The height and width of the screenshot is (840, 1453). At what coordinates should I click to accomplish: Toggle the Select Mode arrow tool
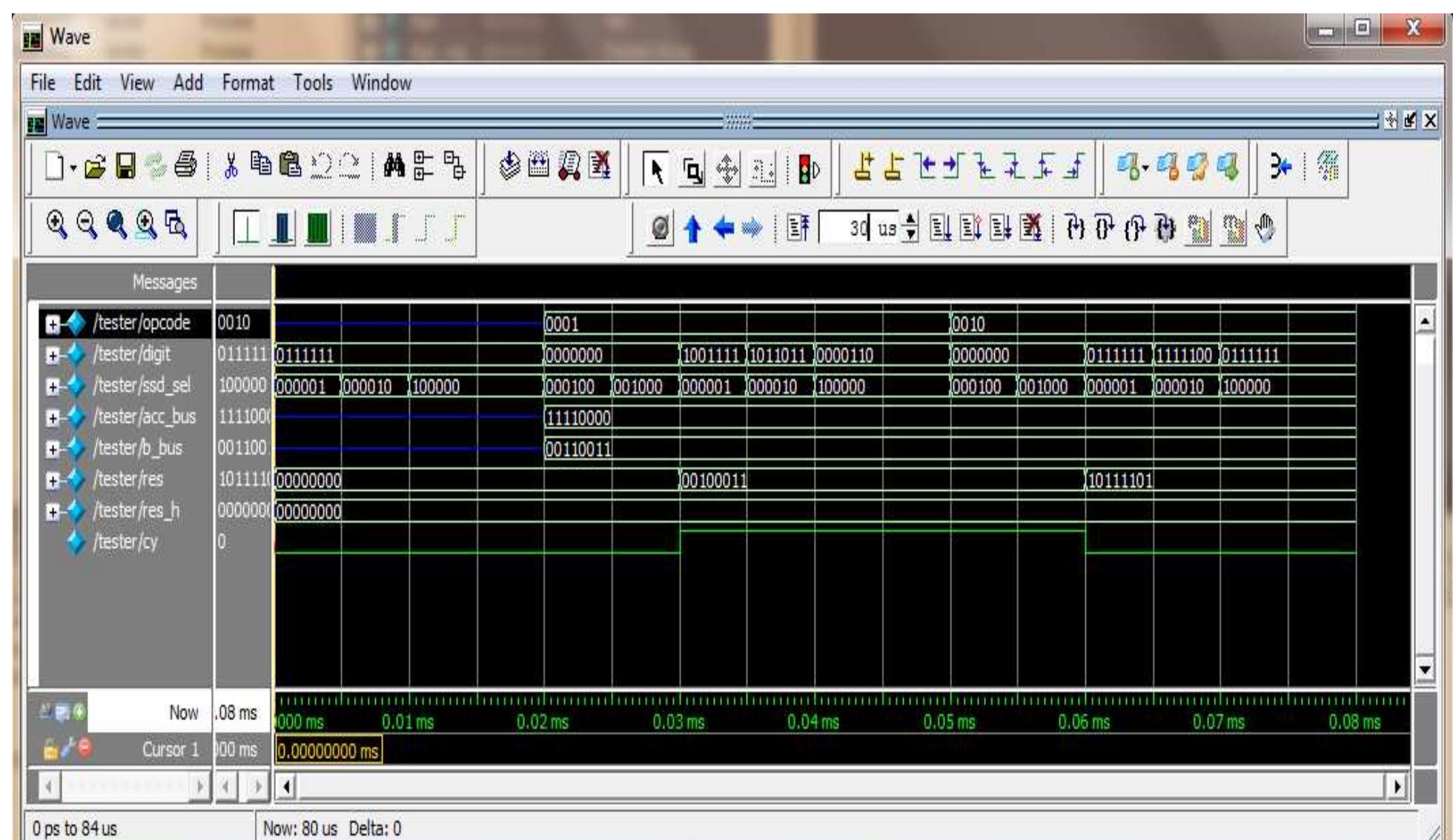[656, 170]
